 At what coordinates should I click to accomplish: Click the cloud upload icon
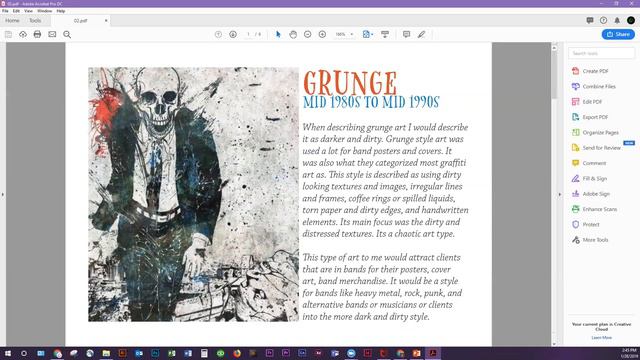pos(23,34)
